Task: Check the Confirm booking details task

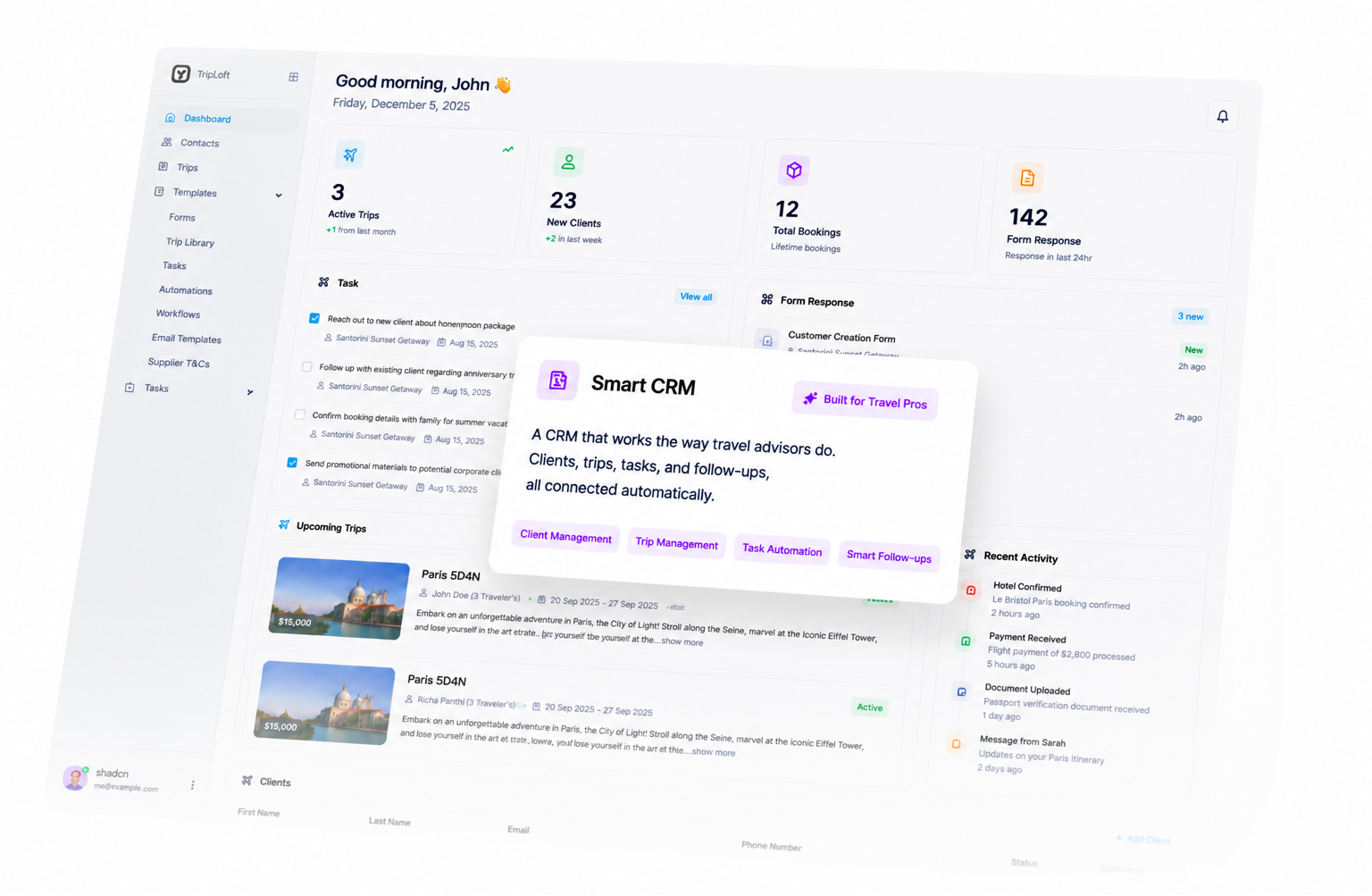Action: pos(300,415)
